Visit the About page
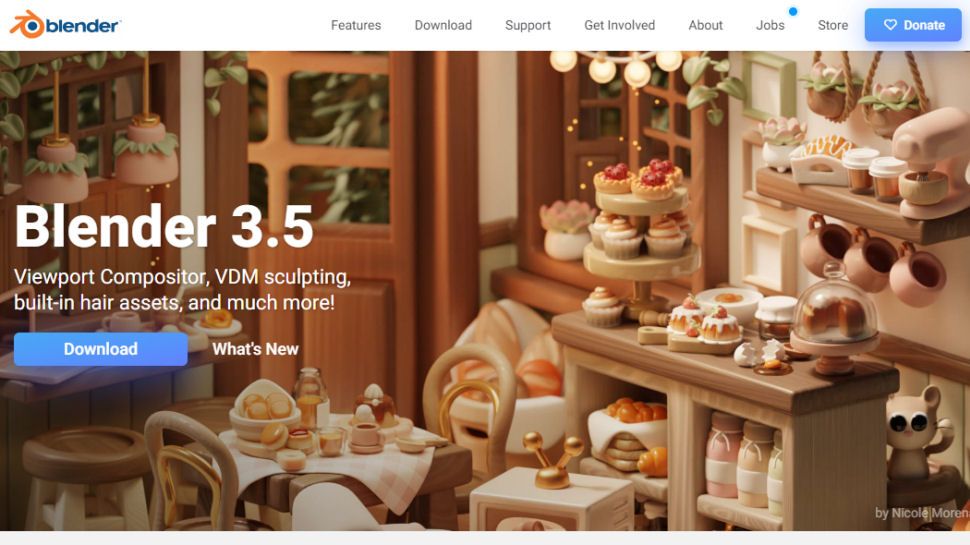The height and width of the screenshot is (545, 970). click(705, 25)
